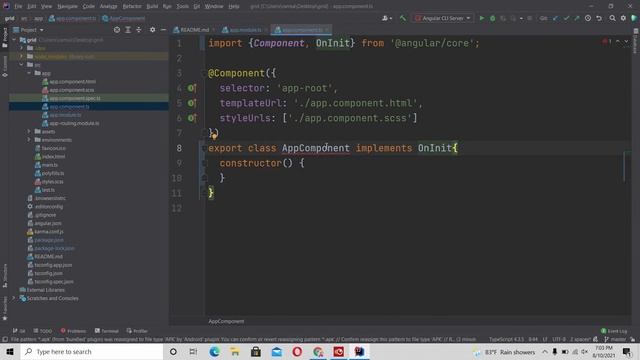640x360 pixels.
Task: Open the Window menu
Action: (x=214, y=7)
